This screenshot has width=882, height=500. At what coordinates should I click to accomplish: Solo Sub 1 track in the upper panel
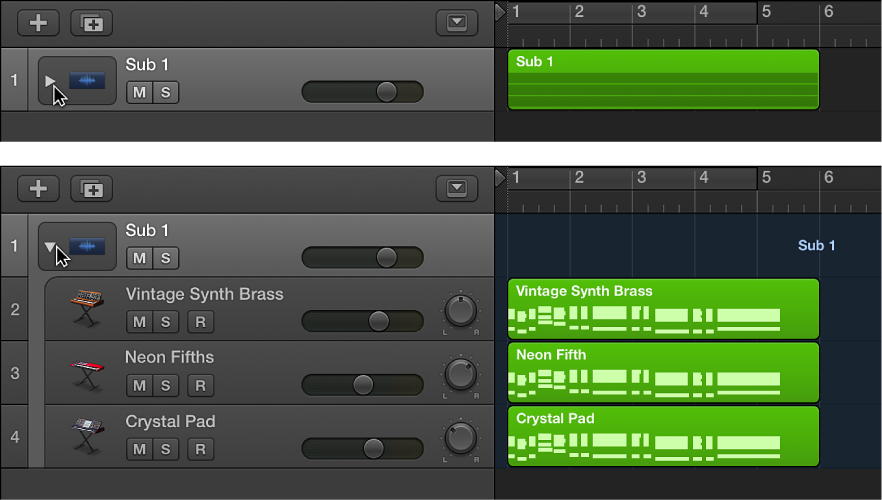tap(165, 92)
